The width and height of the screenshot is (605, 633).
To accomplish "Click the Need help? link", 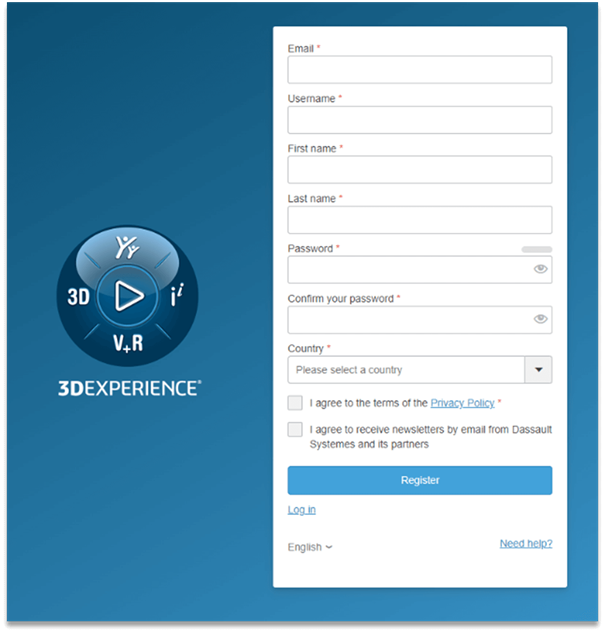I will pos(526,544).
